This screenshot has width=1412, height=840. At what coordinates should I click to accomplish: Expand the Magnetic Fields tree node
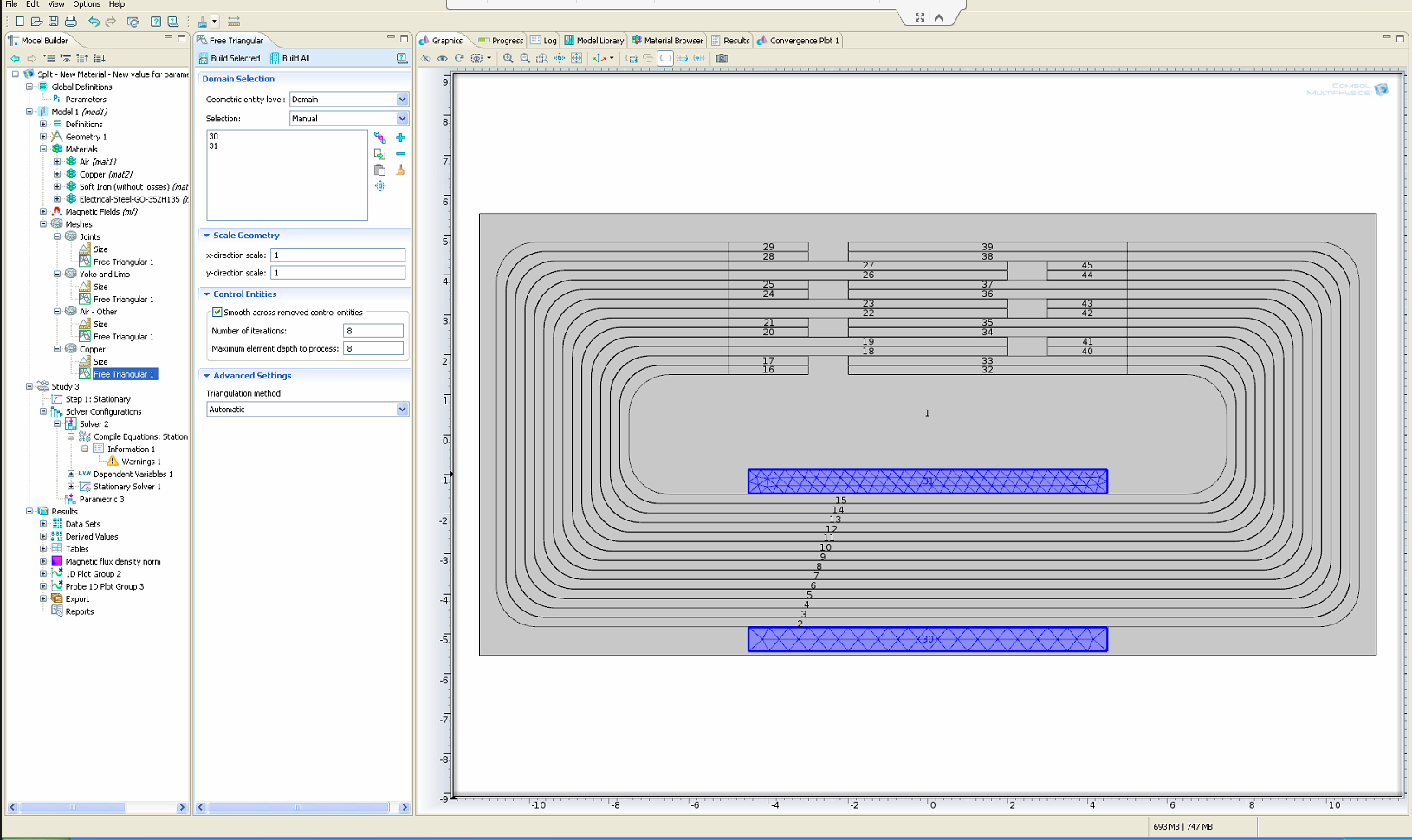pyautogui.click(x=43, y=211)
